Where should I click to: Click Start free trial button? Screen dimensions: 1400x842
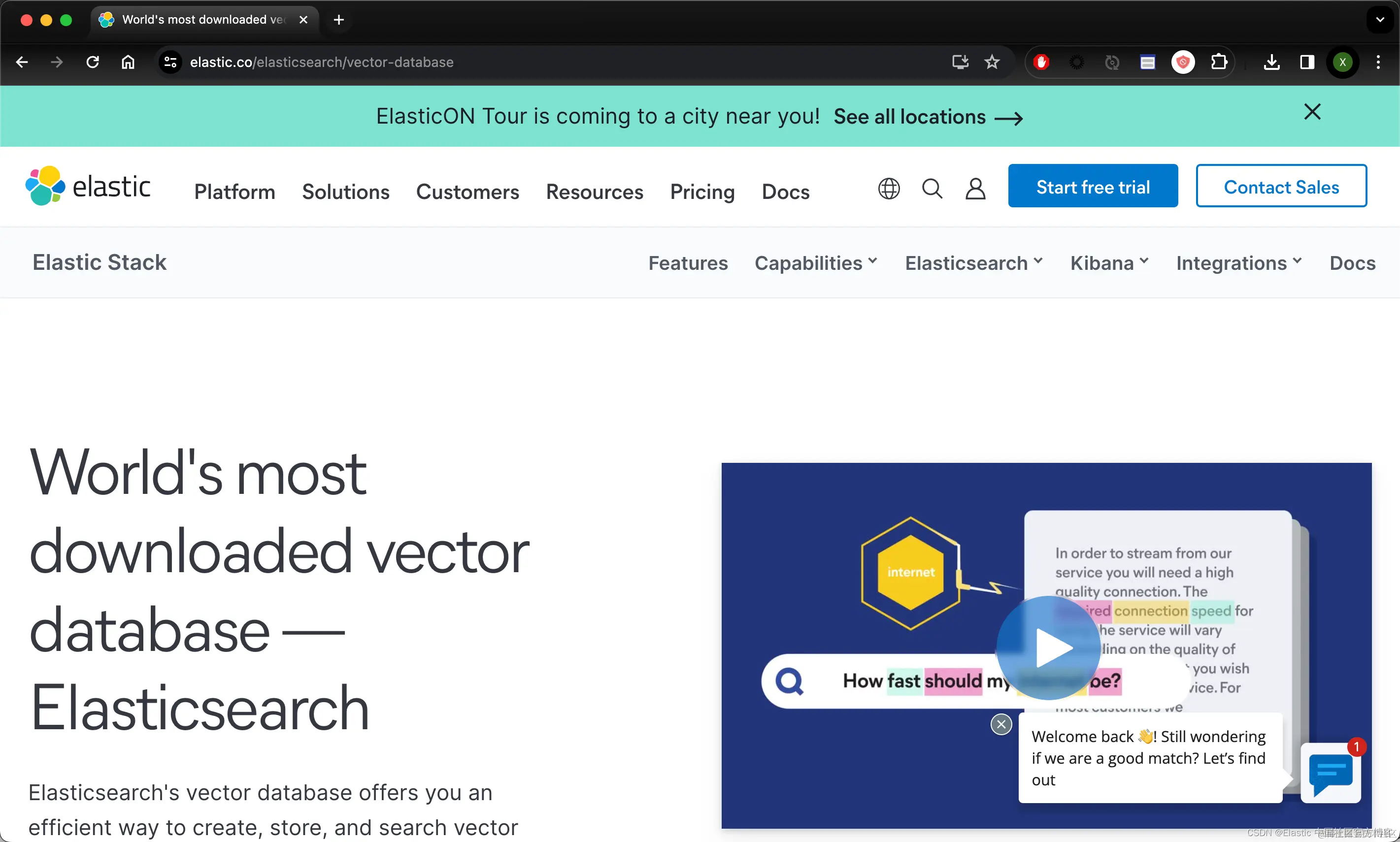(1093, 186)
